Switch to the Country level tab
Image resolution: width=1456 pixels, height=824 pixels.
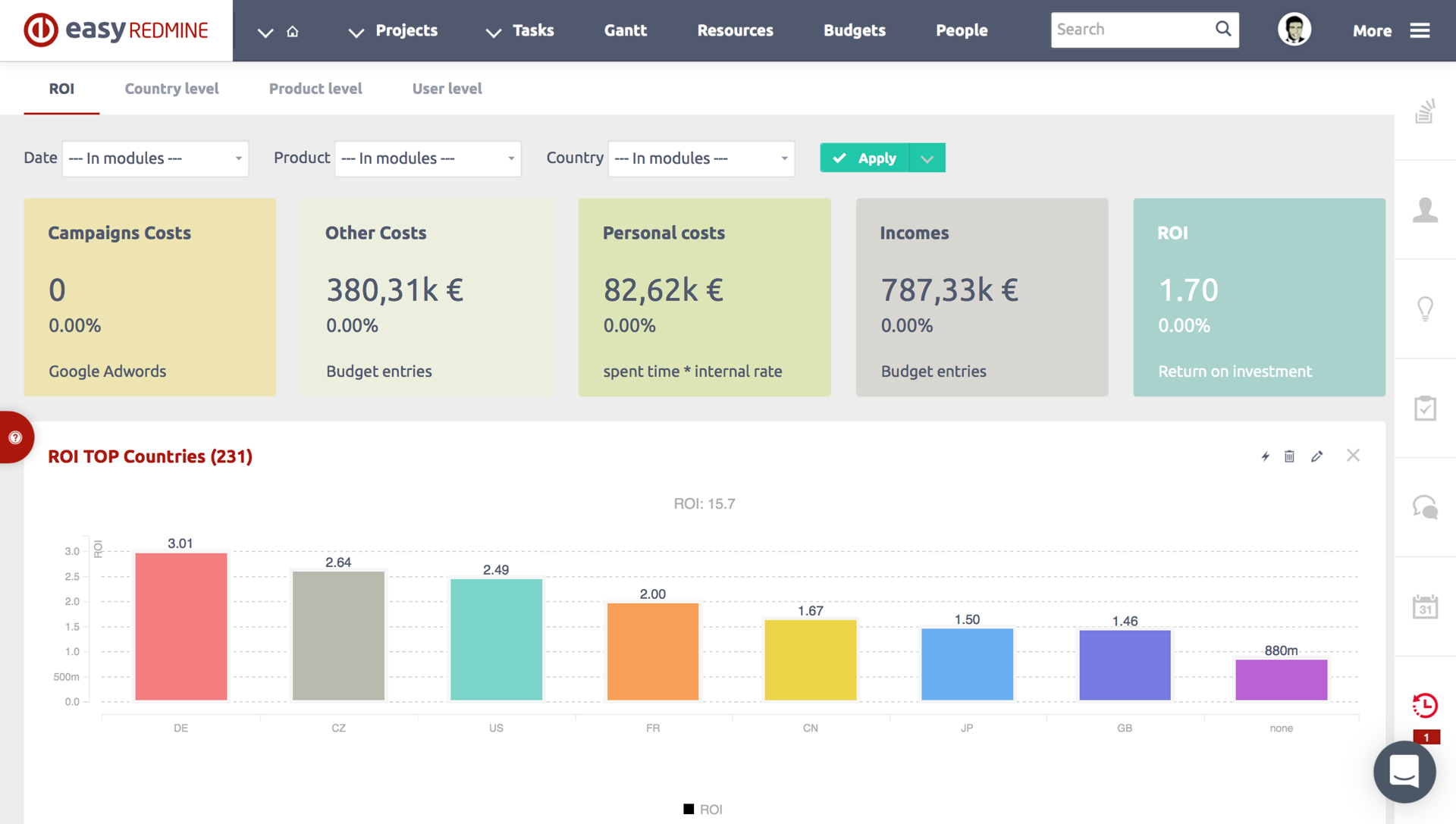[171, 89]
